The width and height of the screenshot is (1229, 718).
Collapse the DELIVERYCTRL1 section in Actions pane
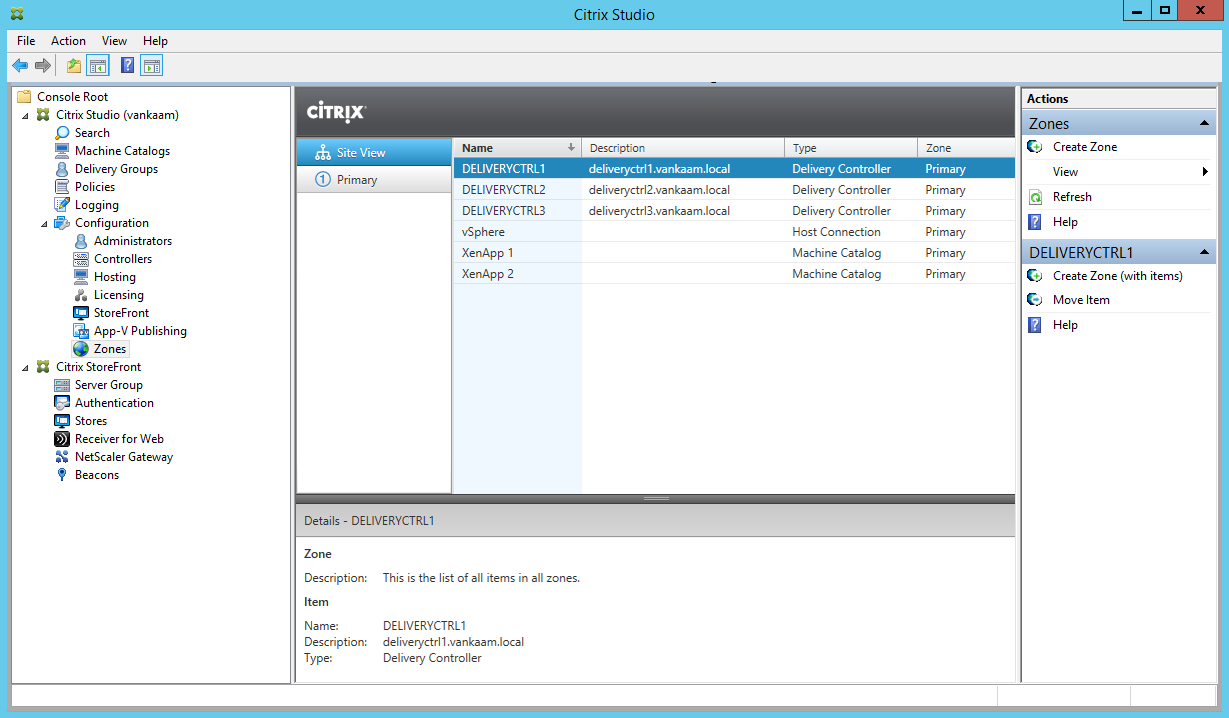1205,253
